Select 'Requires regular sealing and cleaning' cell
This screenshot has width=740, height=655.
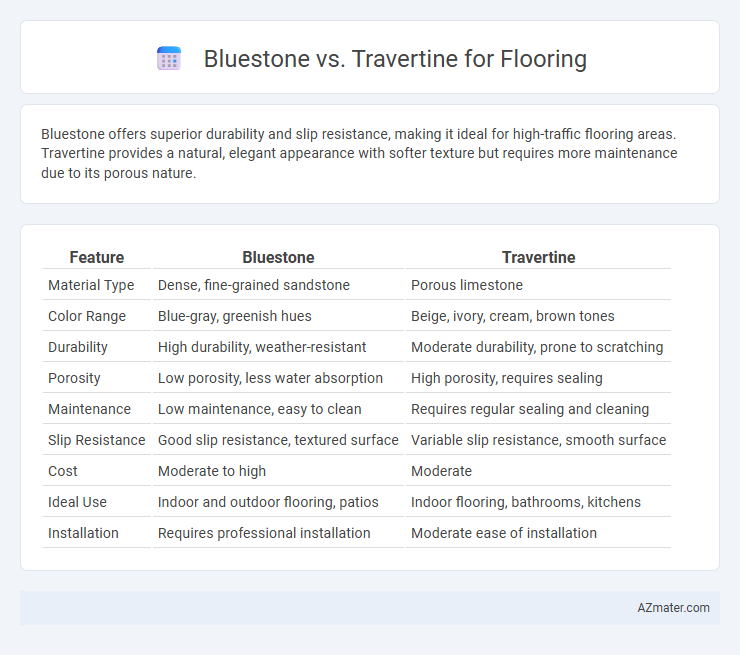pos(530,409)
